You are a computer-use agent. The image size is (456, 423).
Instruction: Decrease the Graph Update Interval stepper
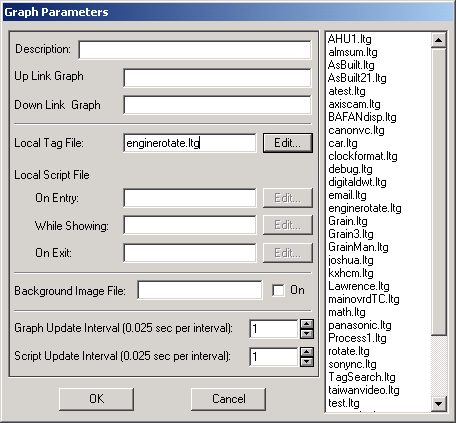[x=307, y=334]
